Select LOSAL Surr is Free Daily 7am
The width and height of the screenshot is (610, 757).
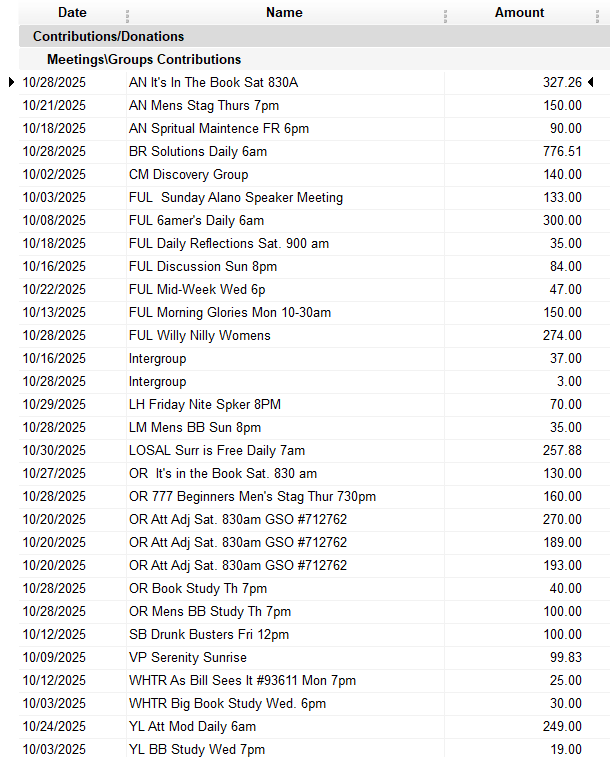tap(217, 451)
